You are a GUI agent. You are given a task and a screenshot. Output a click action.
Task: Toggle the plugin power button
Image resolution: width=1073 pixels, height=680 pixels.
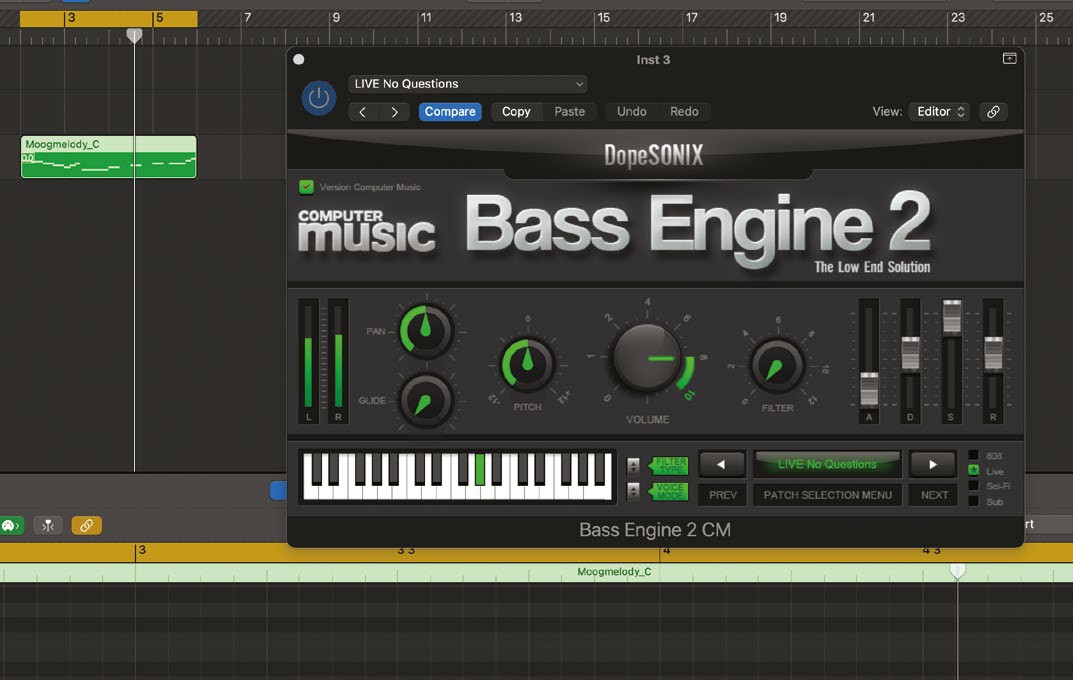tap(318, 98)
